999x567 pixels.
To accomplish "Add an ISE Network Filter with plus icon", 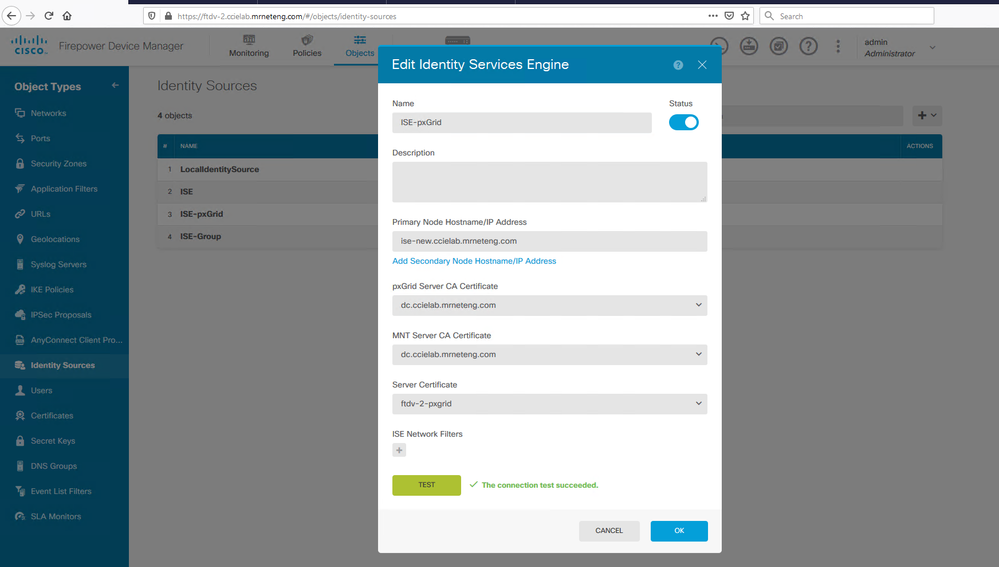I will (x=399, y=450).
